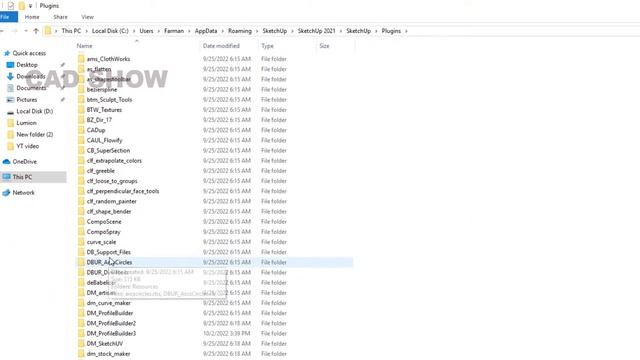Click 10/2/2022 3:39 PM date cell
Viewport: 640px width, 360px height.
tap(227, 333)
